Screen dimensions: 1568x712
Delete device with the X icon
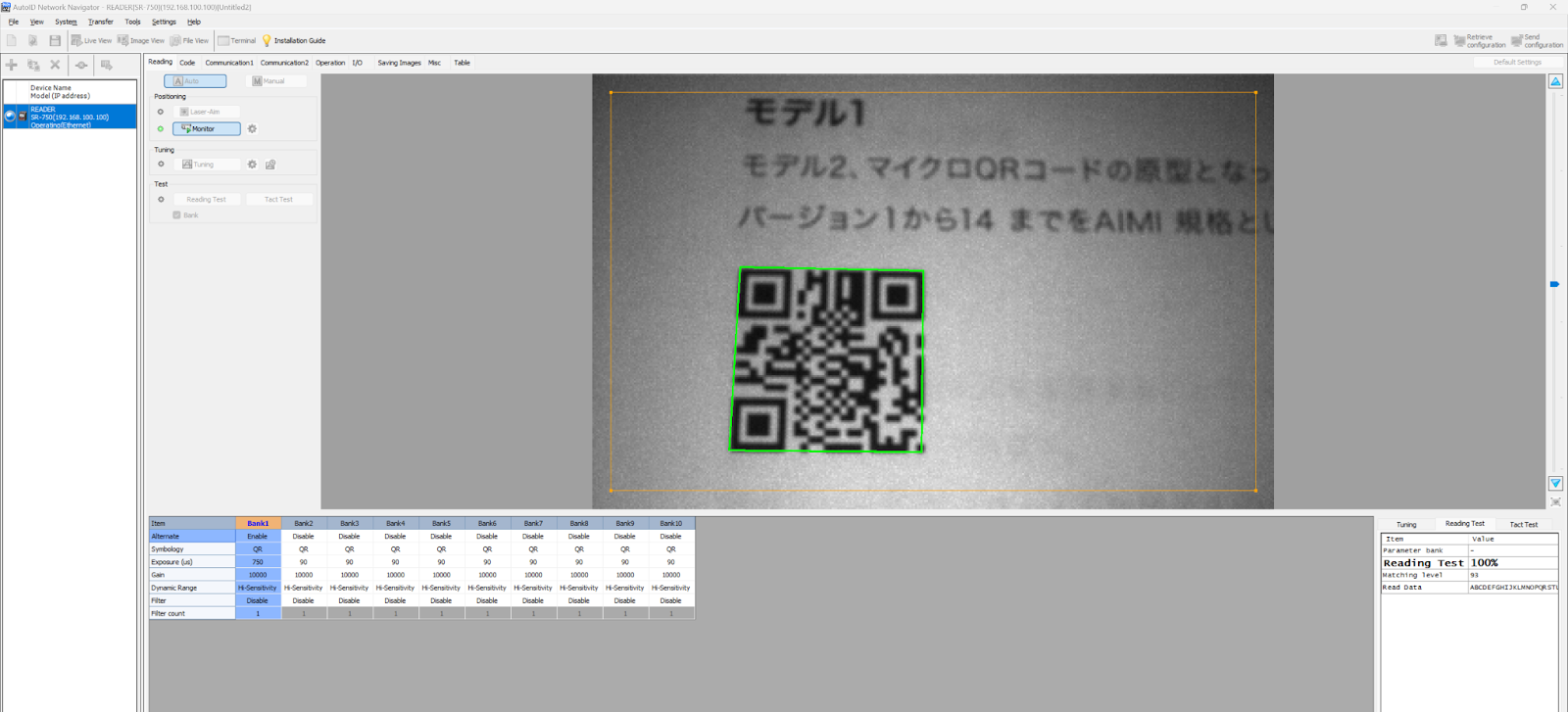tap(55, 65)
